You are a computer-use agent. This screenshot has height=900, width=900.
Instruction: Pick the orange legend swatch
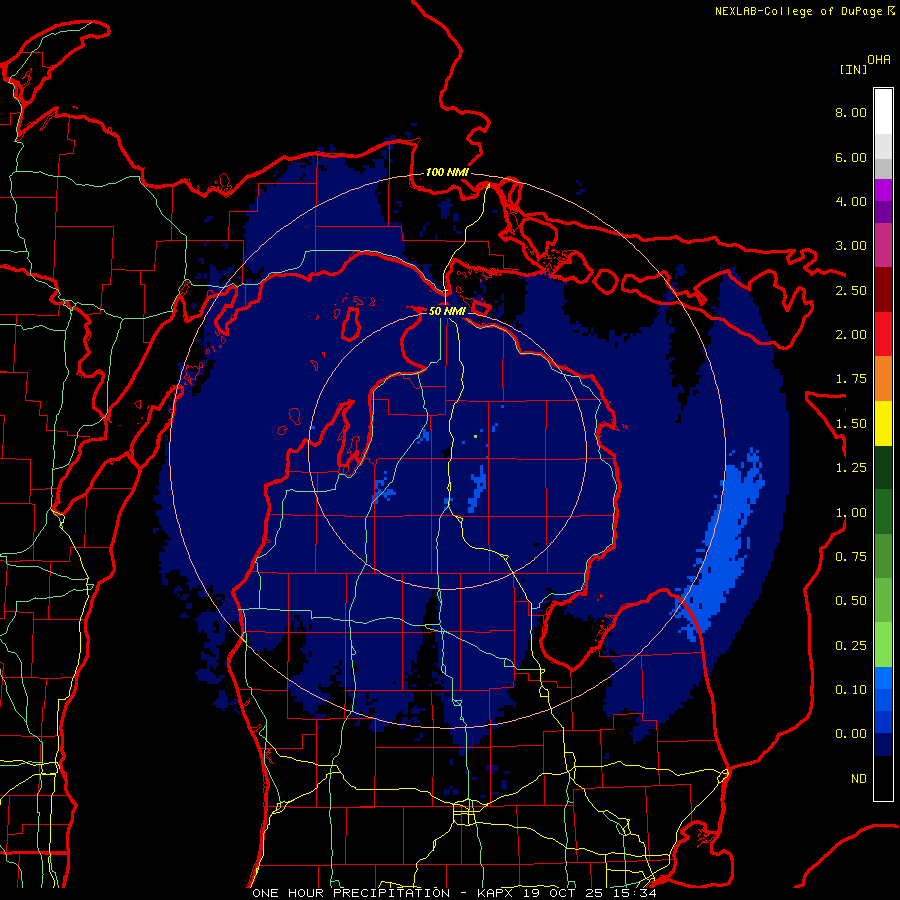pos(883,379)
